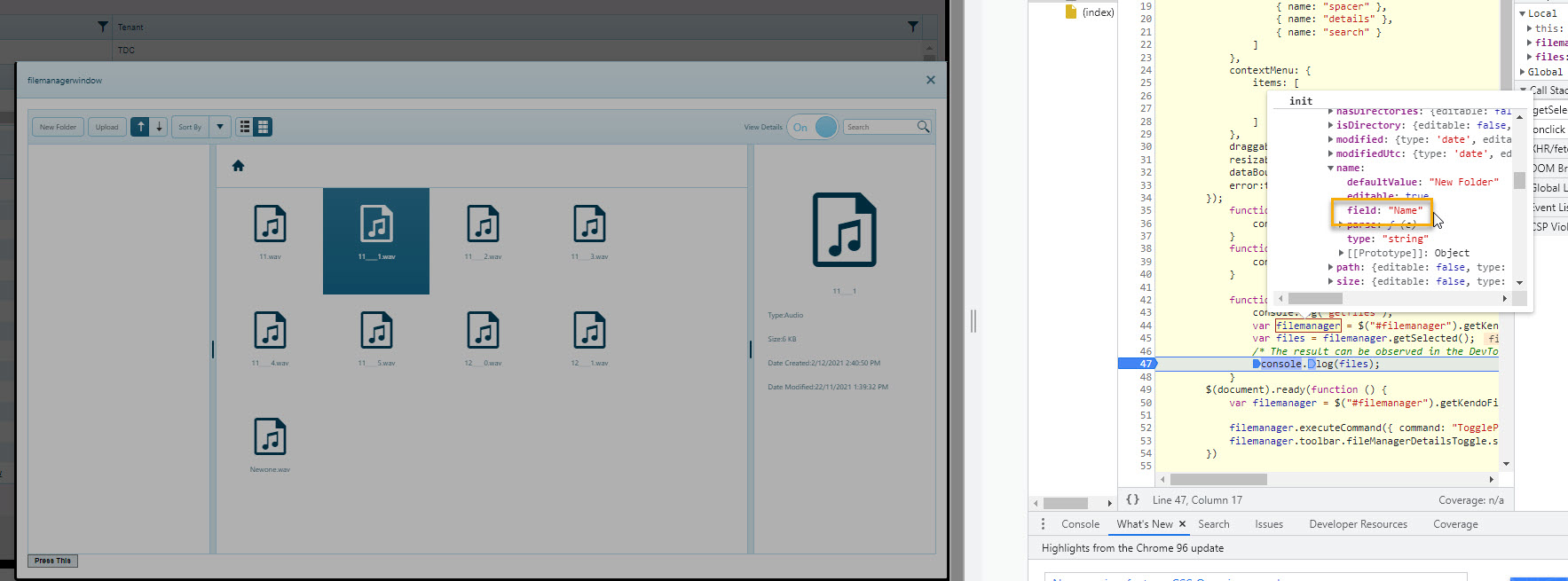This screenshot has height=581, width=1568.
Task: Click the Sort By button
Action: coord(190,127)
